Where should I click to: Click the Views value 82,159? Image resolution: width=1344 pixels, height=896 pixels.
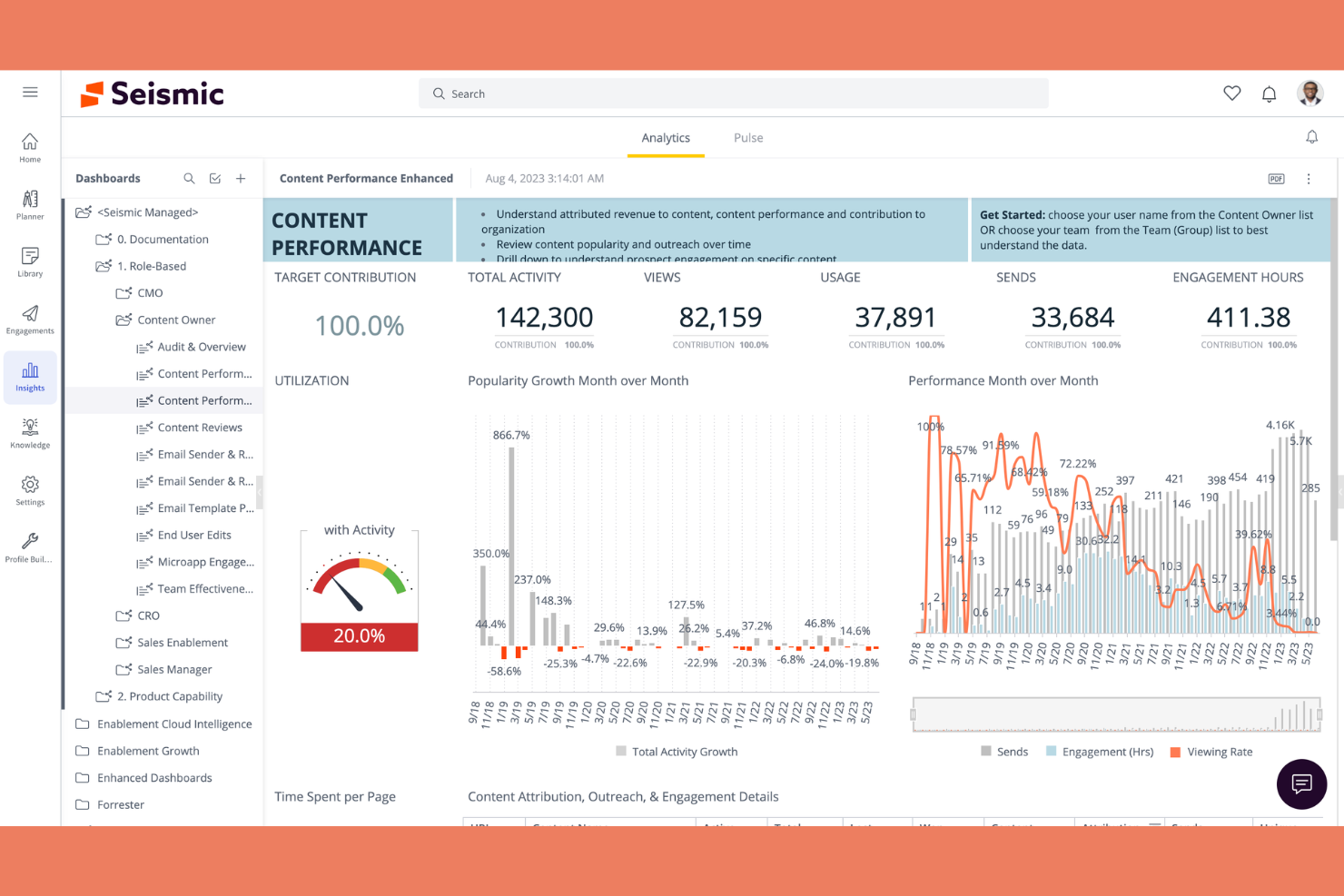(720, 317)
